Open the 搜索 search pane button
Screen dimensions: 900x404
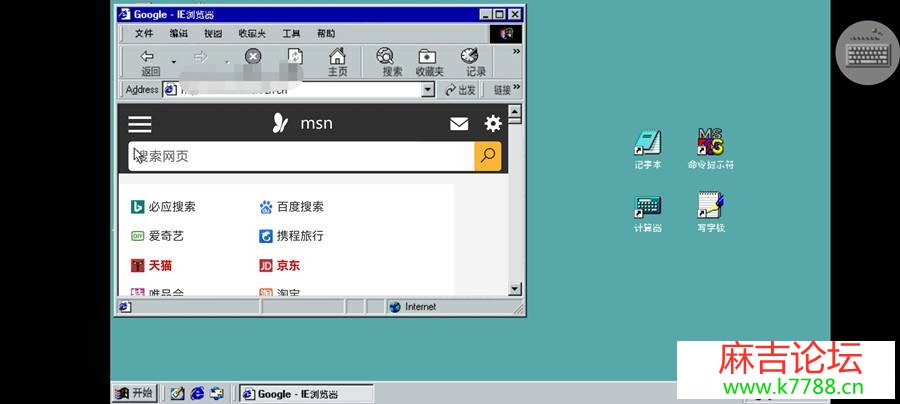(x=392, y=63)
